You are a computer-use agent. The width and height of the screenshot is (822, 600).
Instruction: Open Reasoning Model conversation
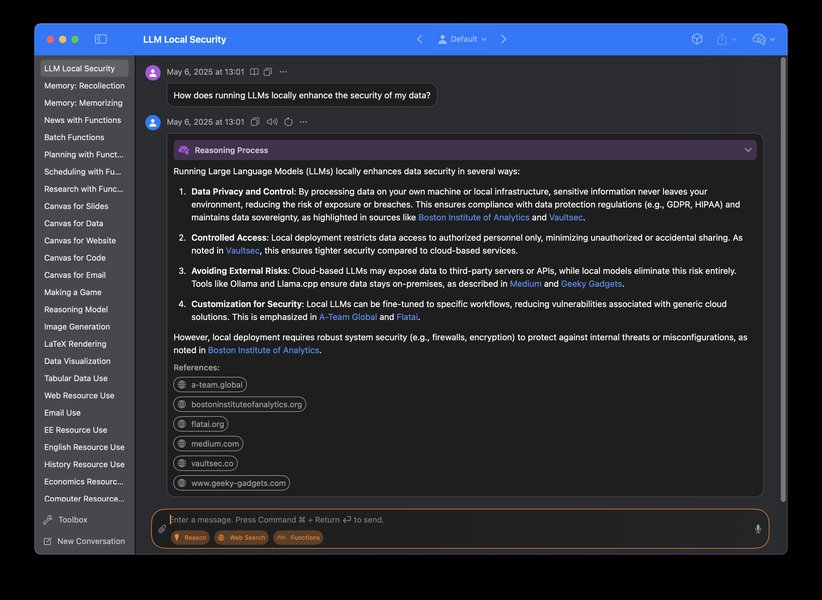tap(84, 310)
